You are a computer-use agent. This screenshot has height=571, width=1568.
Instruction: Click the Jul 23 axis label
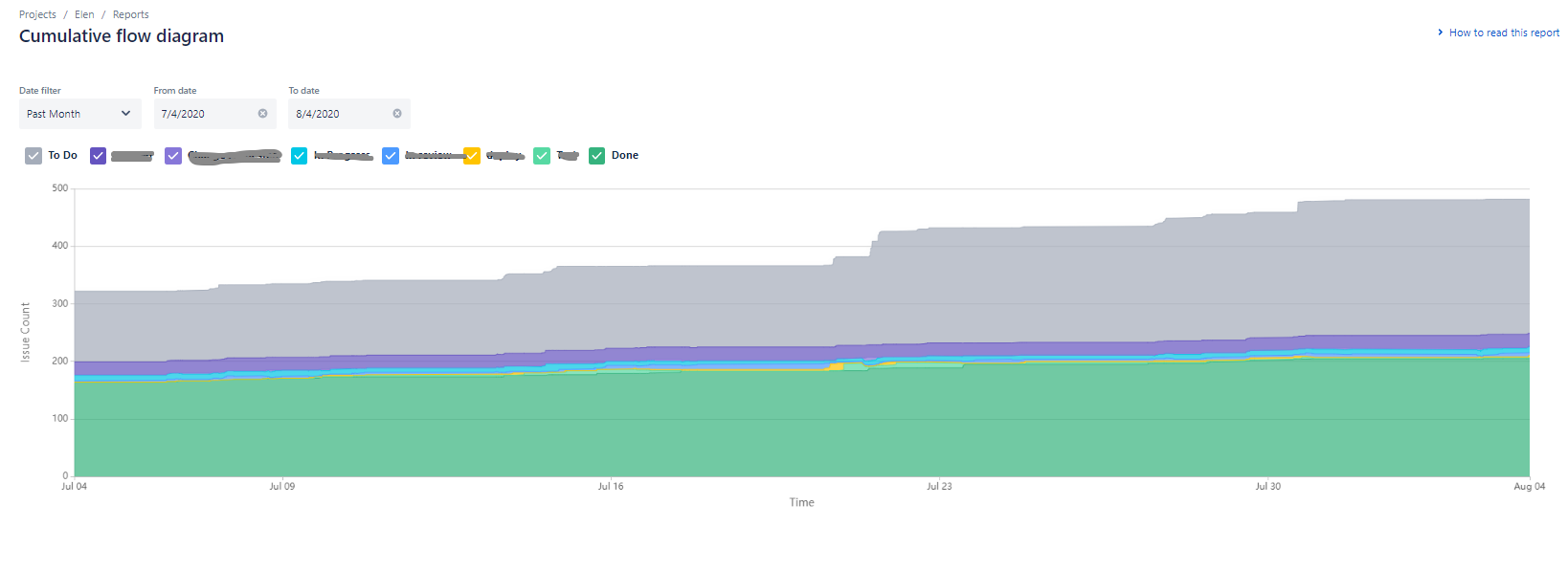pos(939,487)
